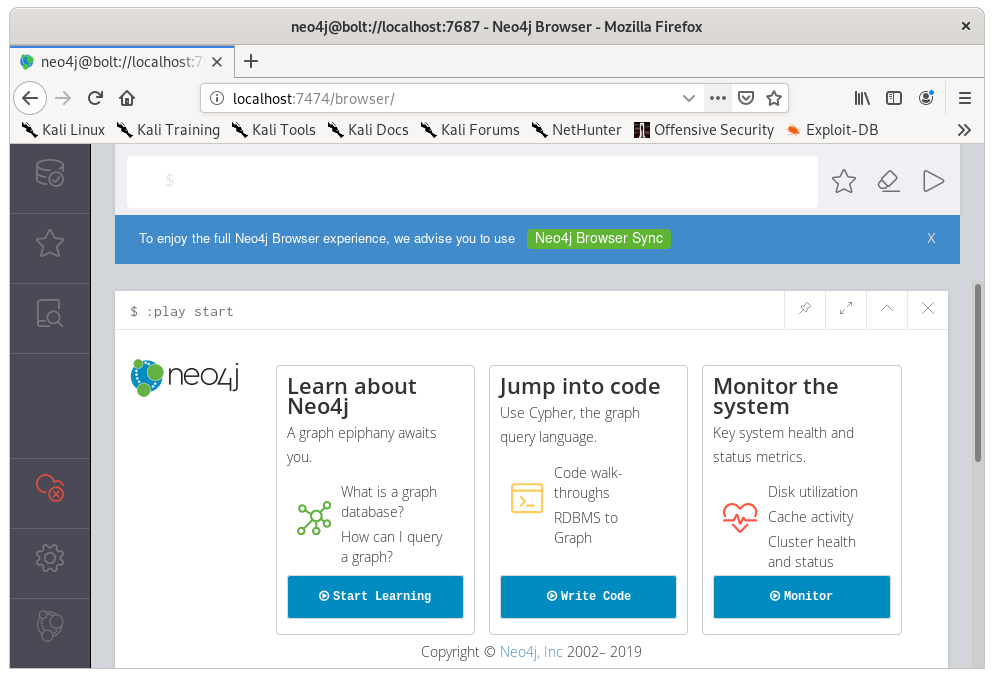Click the graph nodes icon in Learn card
Viewport: 994px width, 678px height.
coord(314,518)
